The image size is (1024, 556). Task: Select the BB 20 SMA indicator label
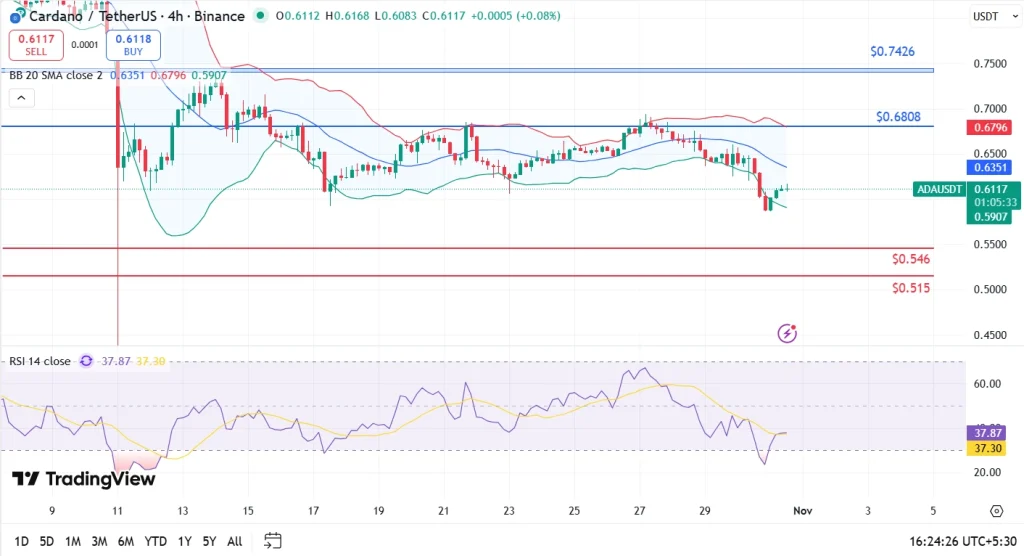coord(54,75)
